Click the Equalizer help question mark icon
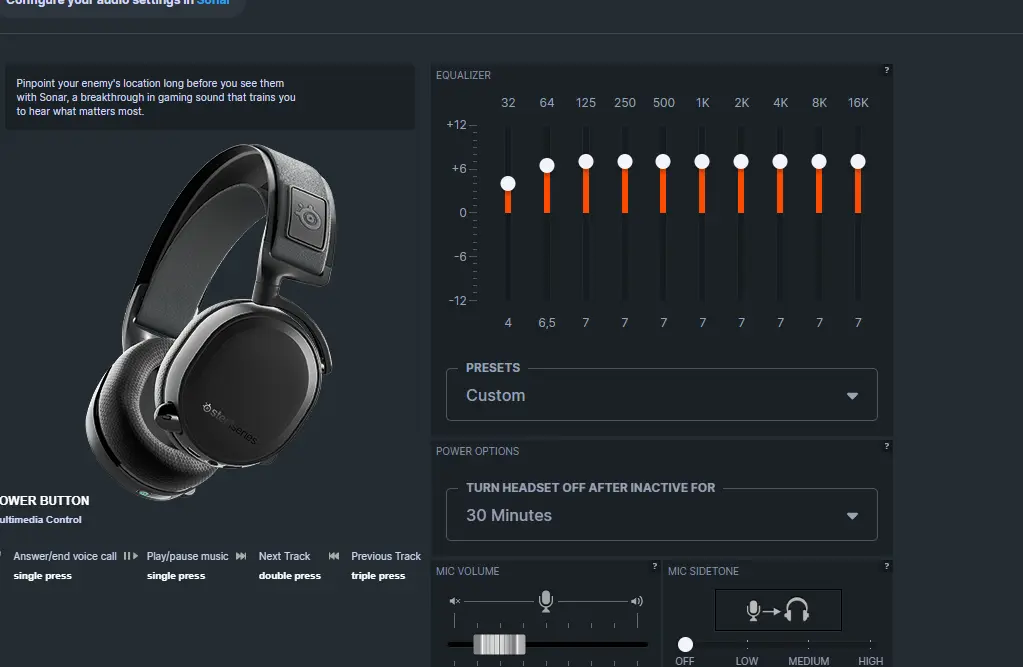 (886, 70)
